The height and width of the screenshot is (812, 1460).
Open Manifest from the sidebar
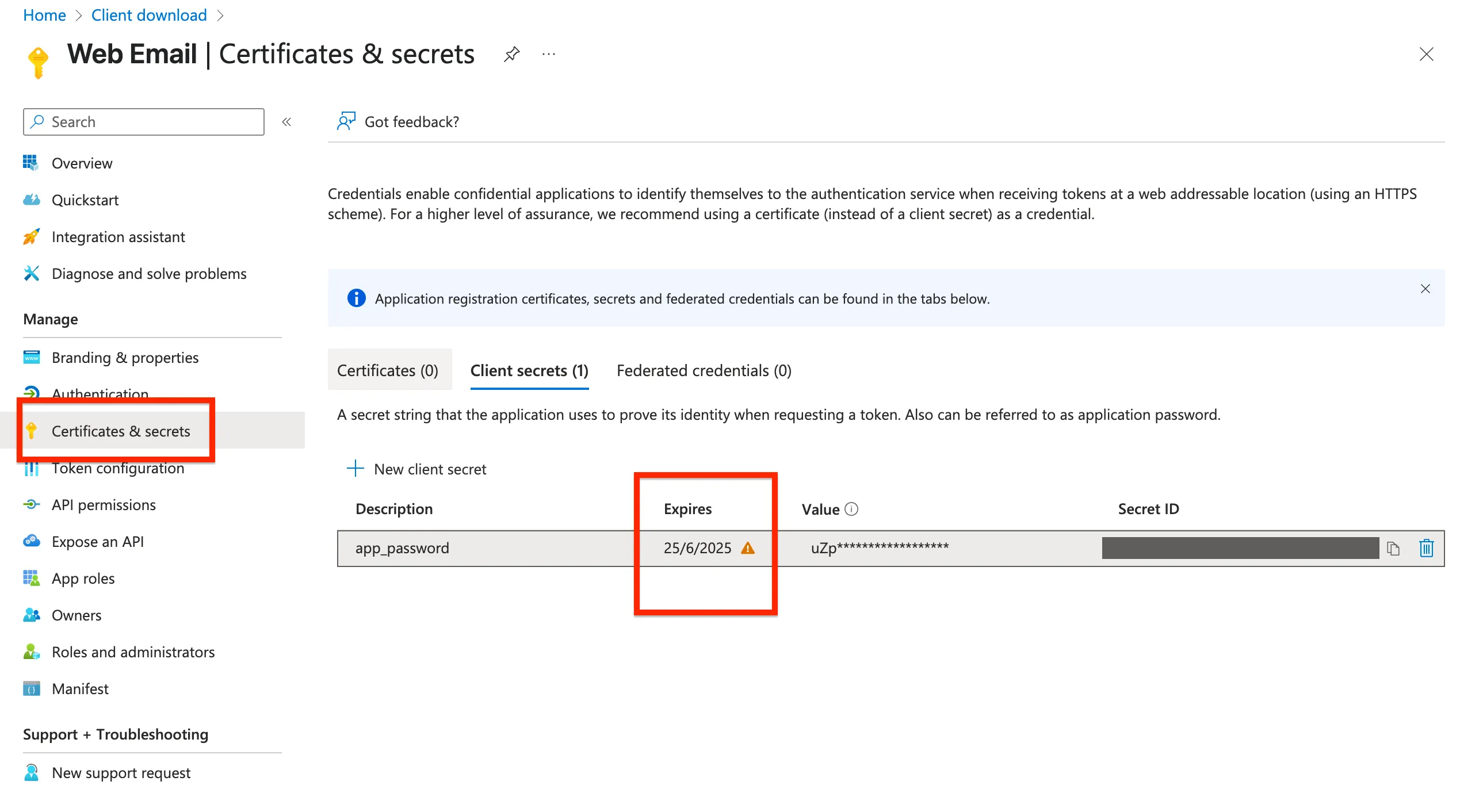[80, 689]
